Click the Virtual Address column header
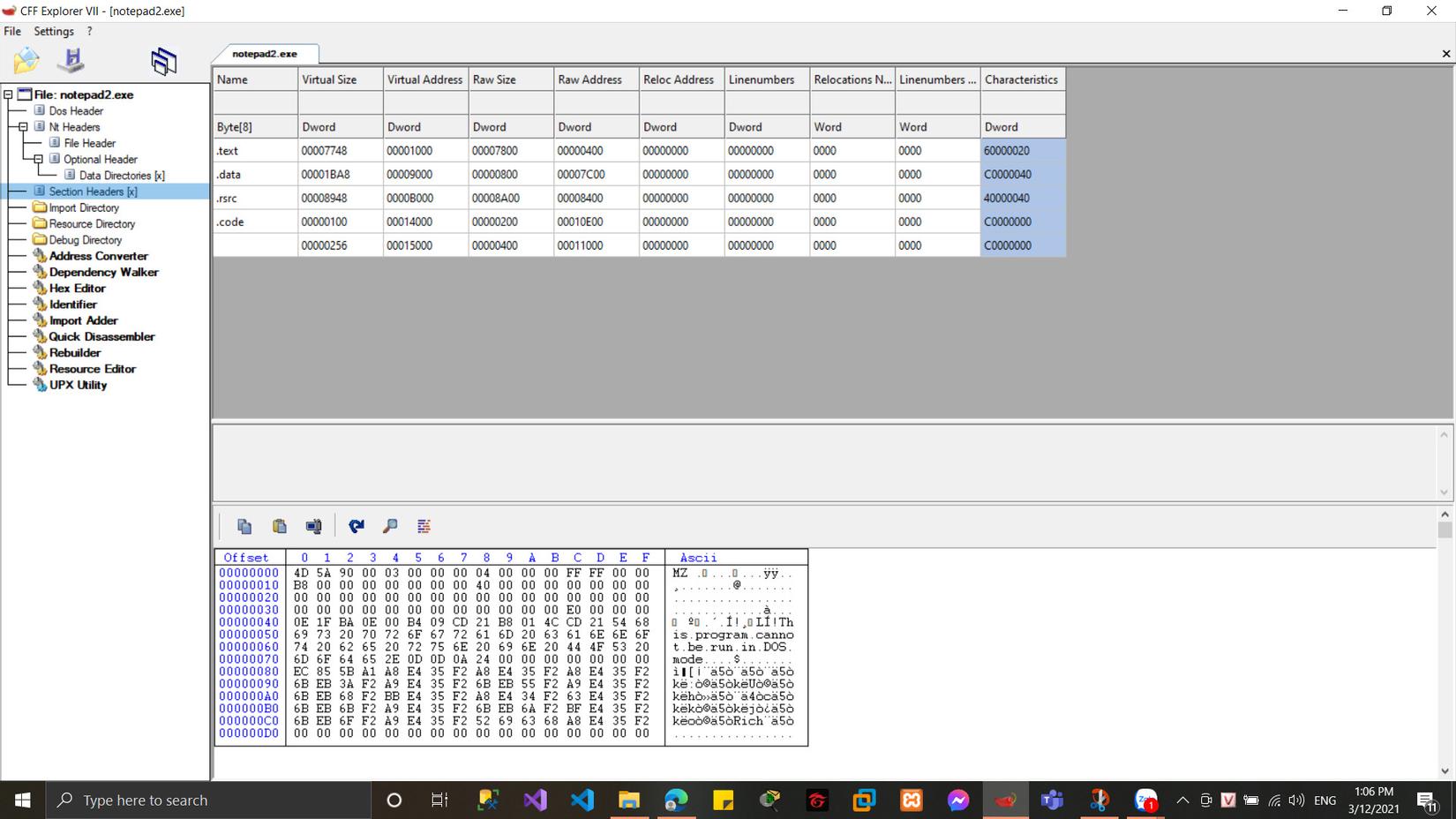Viewport: 1456px width, 819px height. [424, 79]
